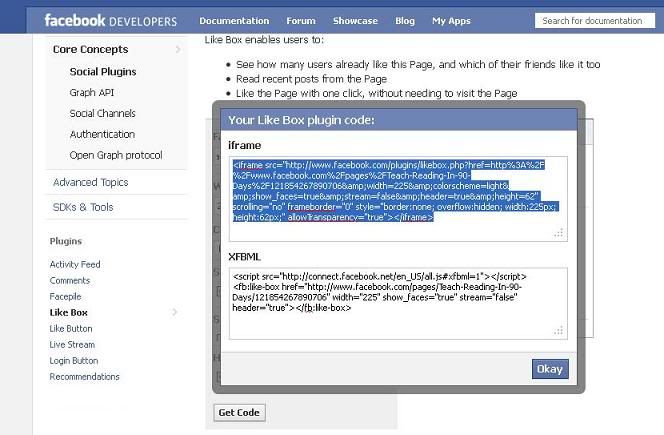Click inside the iframe code text area
This screenshot has height=435, width=664.
tap(398, 199)
